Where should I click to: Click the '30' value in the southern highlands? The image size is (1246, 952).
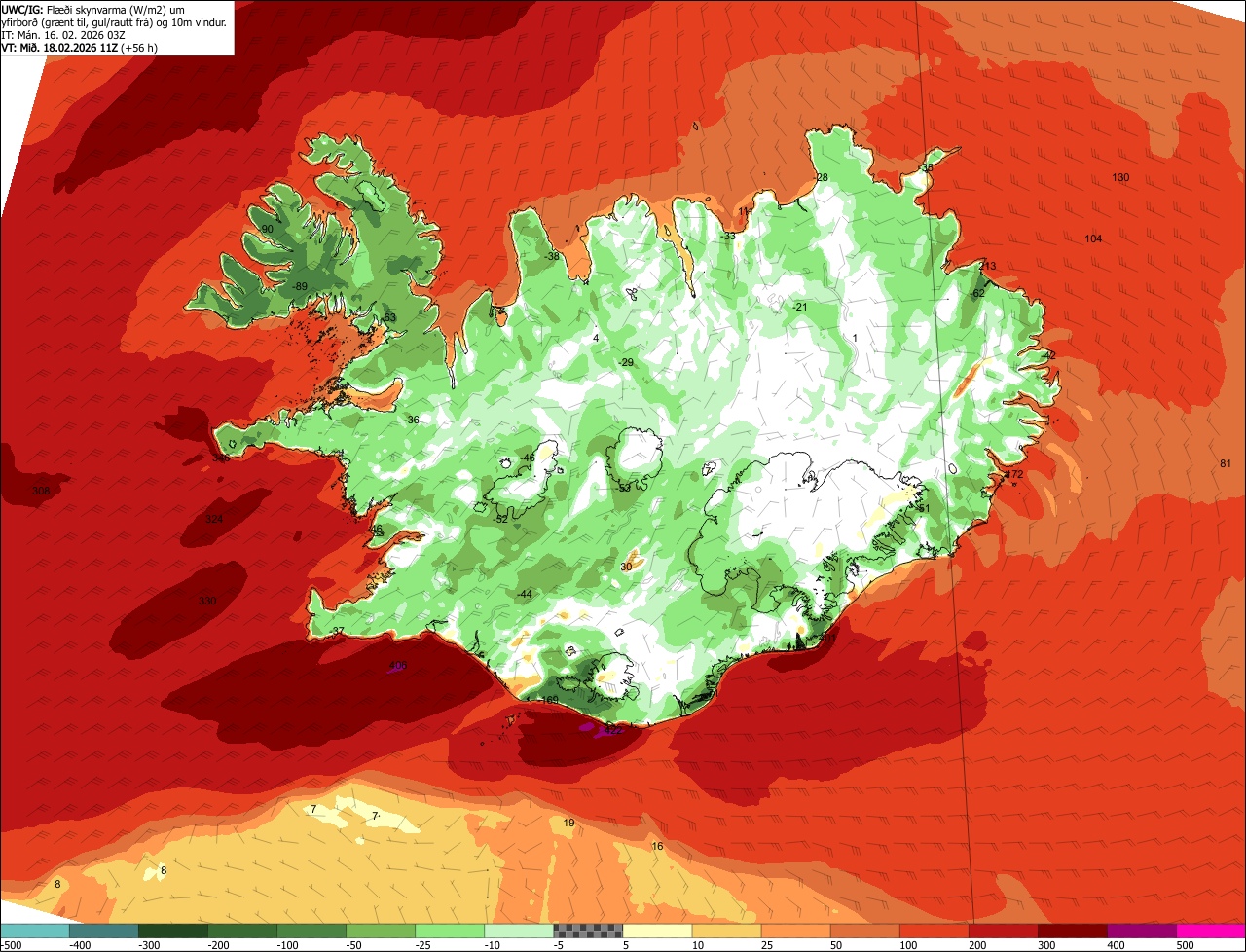point(626,567)
